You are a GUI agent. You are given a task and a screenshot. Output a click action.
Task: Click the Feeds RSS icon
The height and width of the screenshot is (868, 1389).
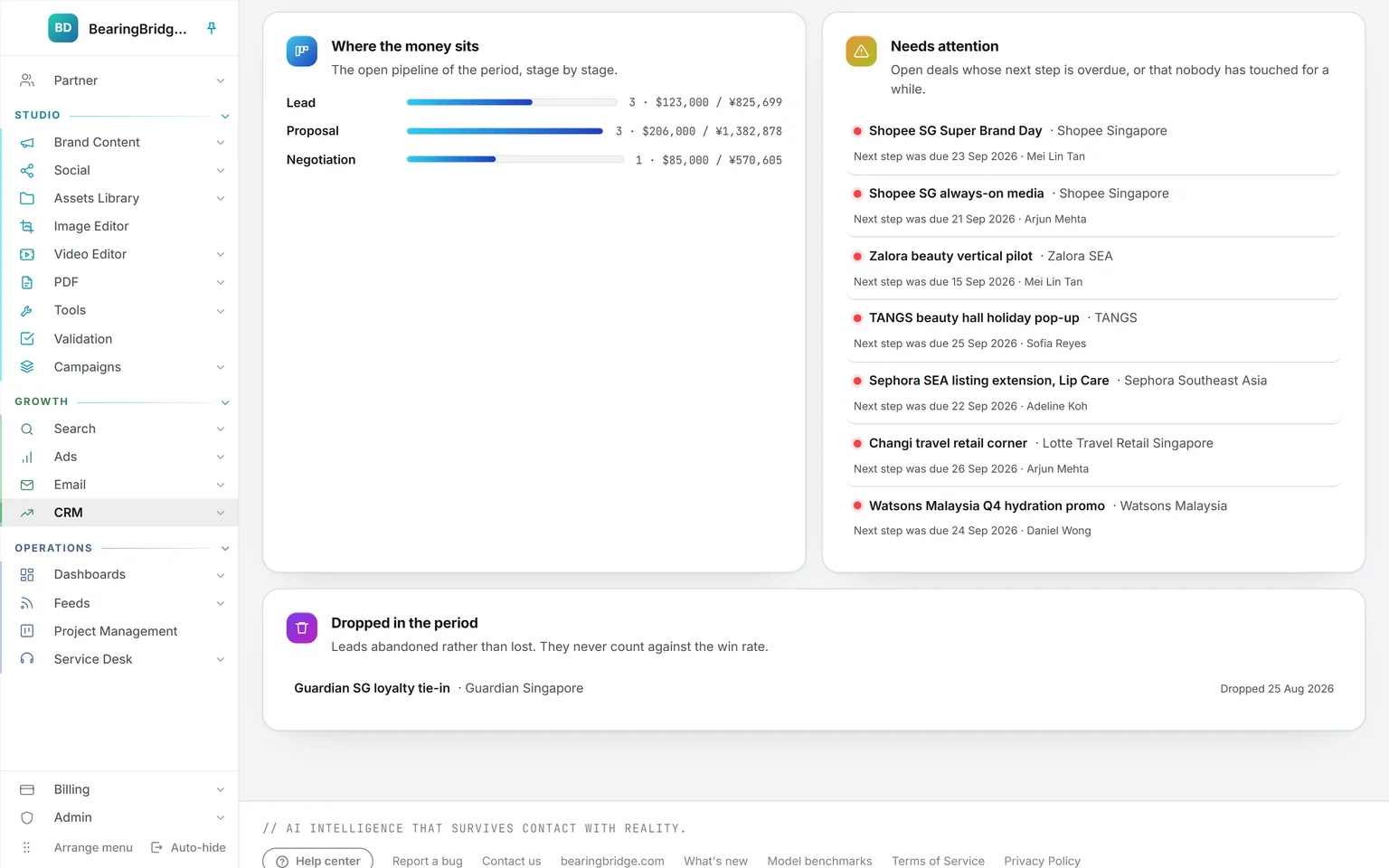pyautogui.click(x=27, y=603)
